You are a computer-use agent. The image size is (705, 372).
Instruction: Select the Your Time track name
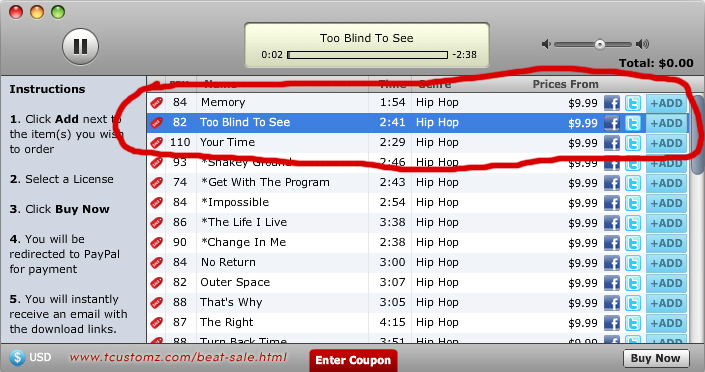pyautogui.click(x=228, y=143)
